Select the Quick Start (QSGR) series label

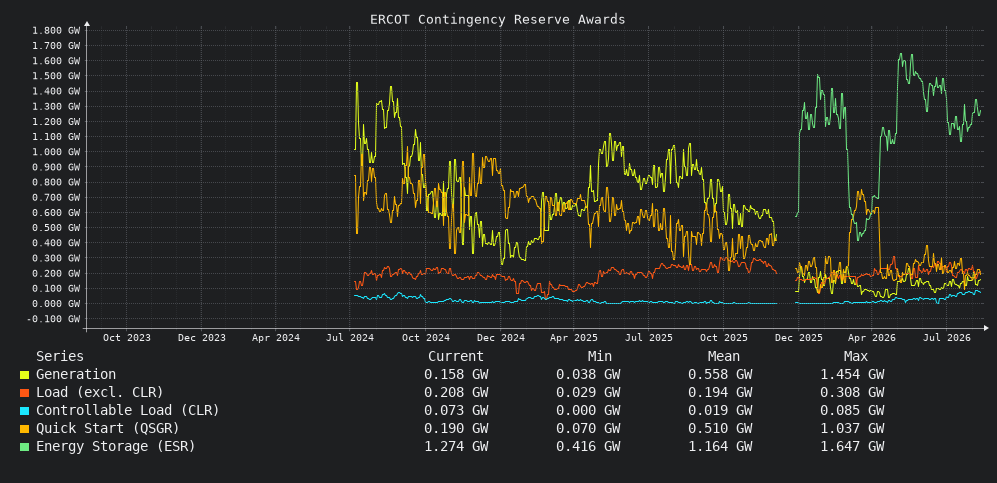tap(107, 428)
